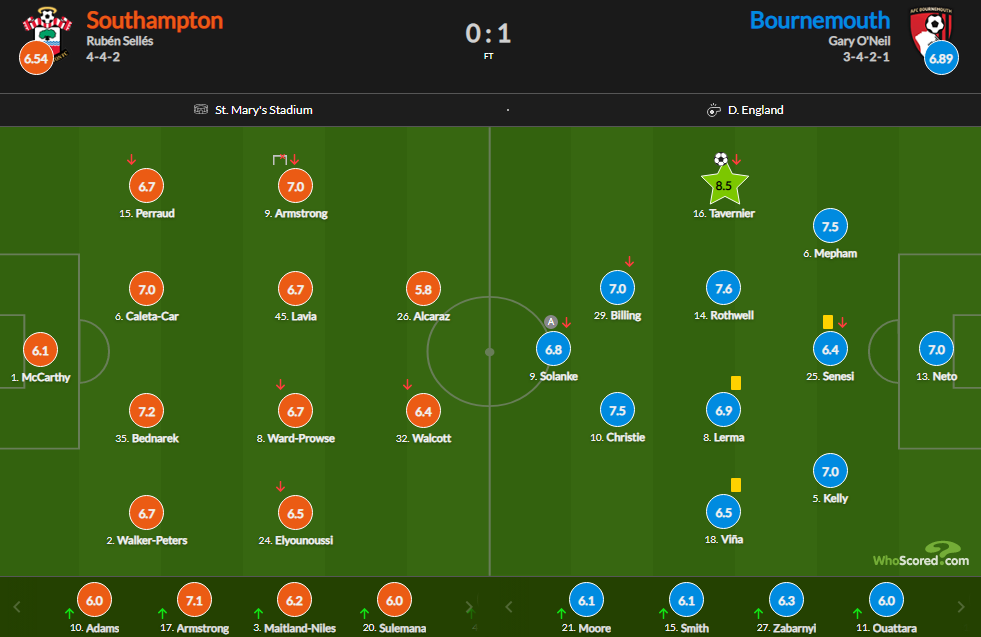Click the yellow card above Lerma
Screen dimensions: 981x637
click(x=735, y=382)
